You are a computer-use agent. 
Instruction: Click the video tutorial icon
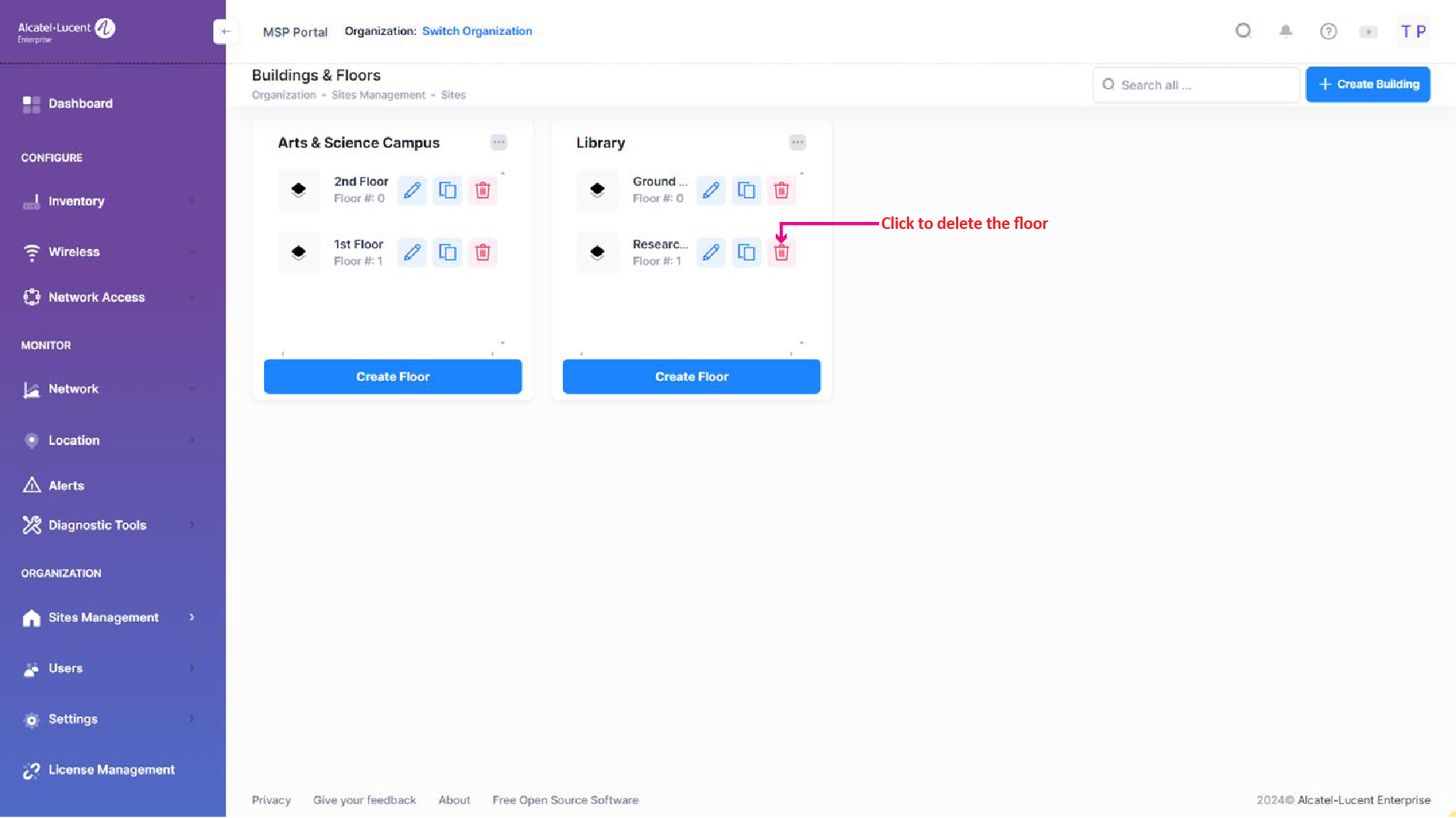coord(1368,32)
